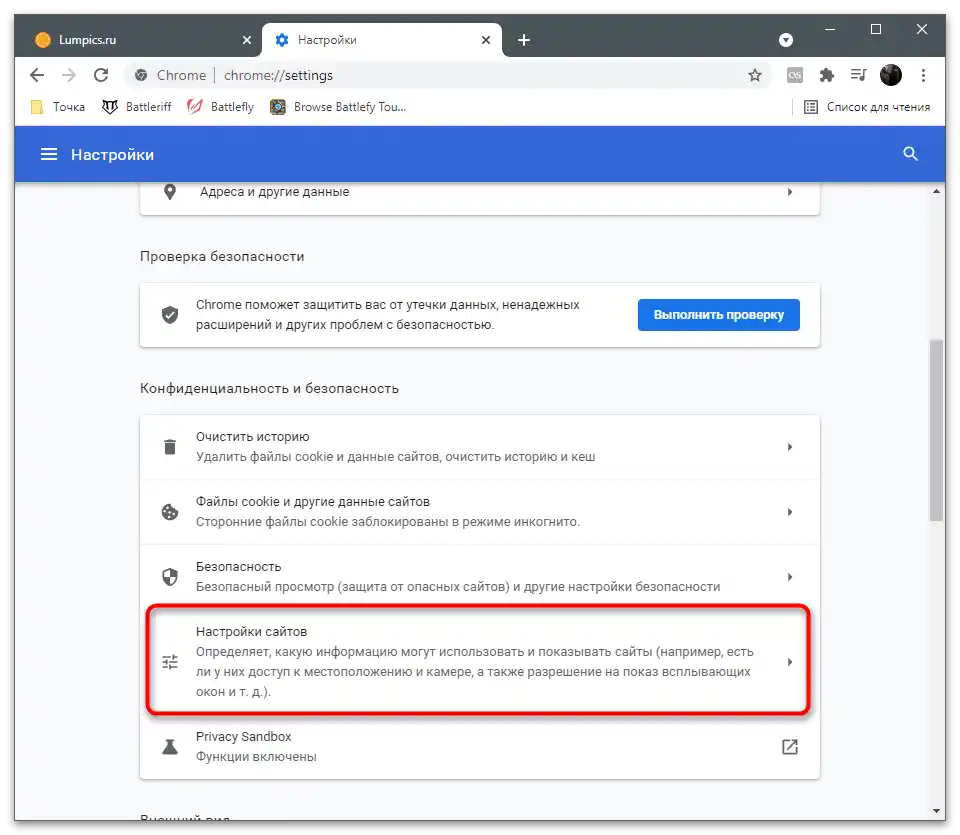Open Список для чтения reading list
This screenshot has width=960, height=835.
click(x=867, y=107)
